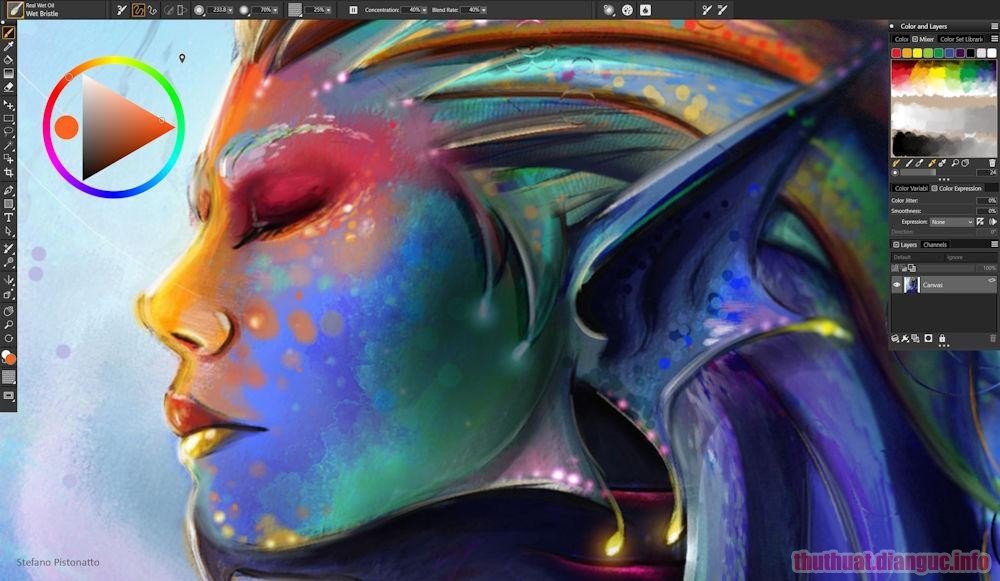Open the paper selector in the toolbox

(x=8, y=377)
